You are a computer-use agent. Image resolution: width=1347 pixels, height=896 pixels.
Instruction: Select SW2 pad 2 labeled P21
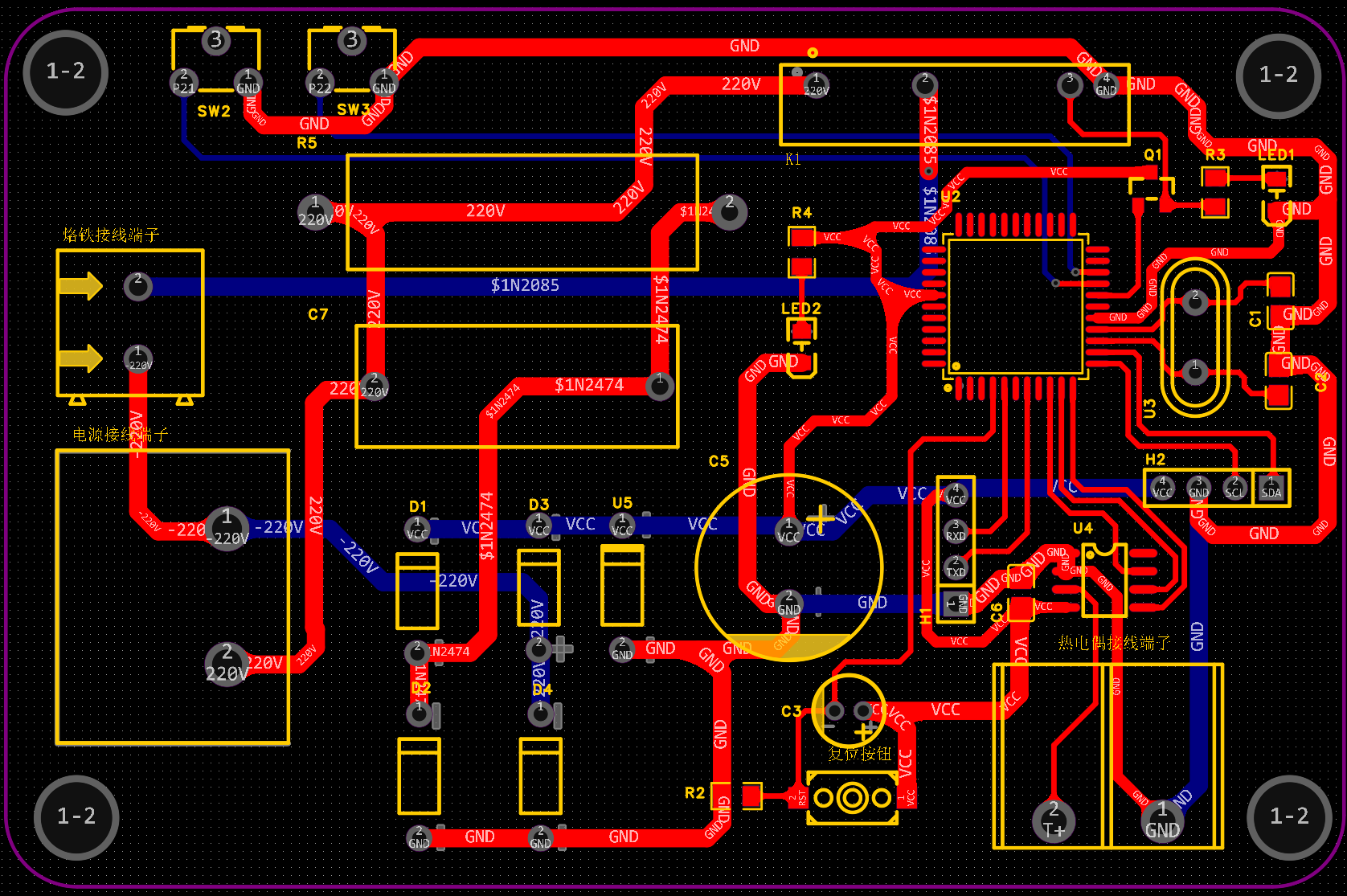click(x=183, y=81)
